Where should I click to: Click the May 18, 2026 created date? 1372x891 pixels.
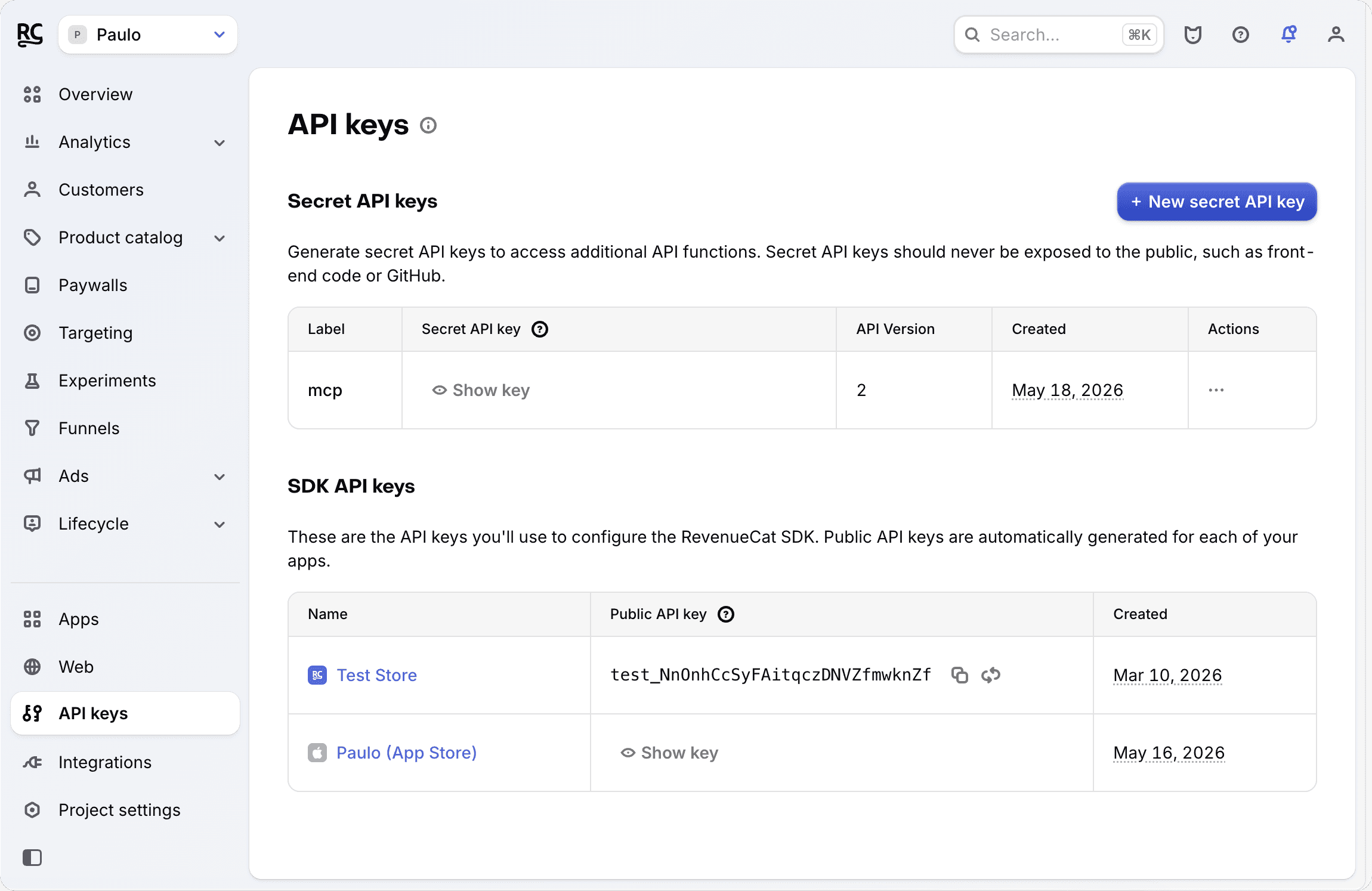1068,390
